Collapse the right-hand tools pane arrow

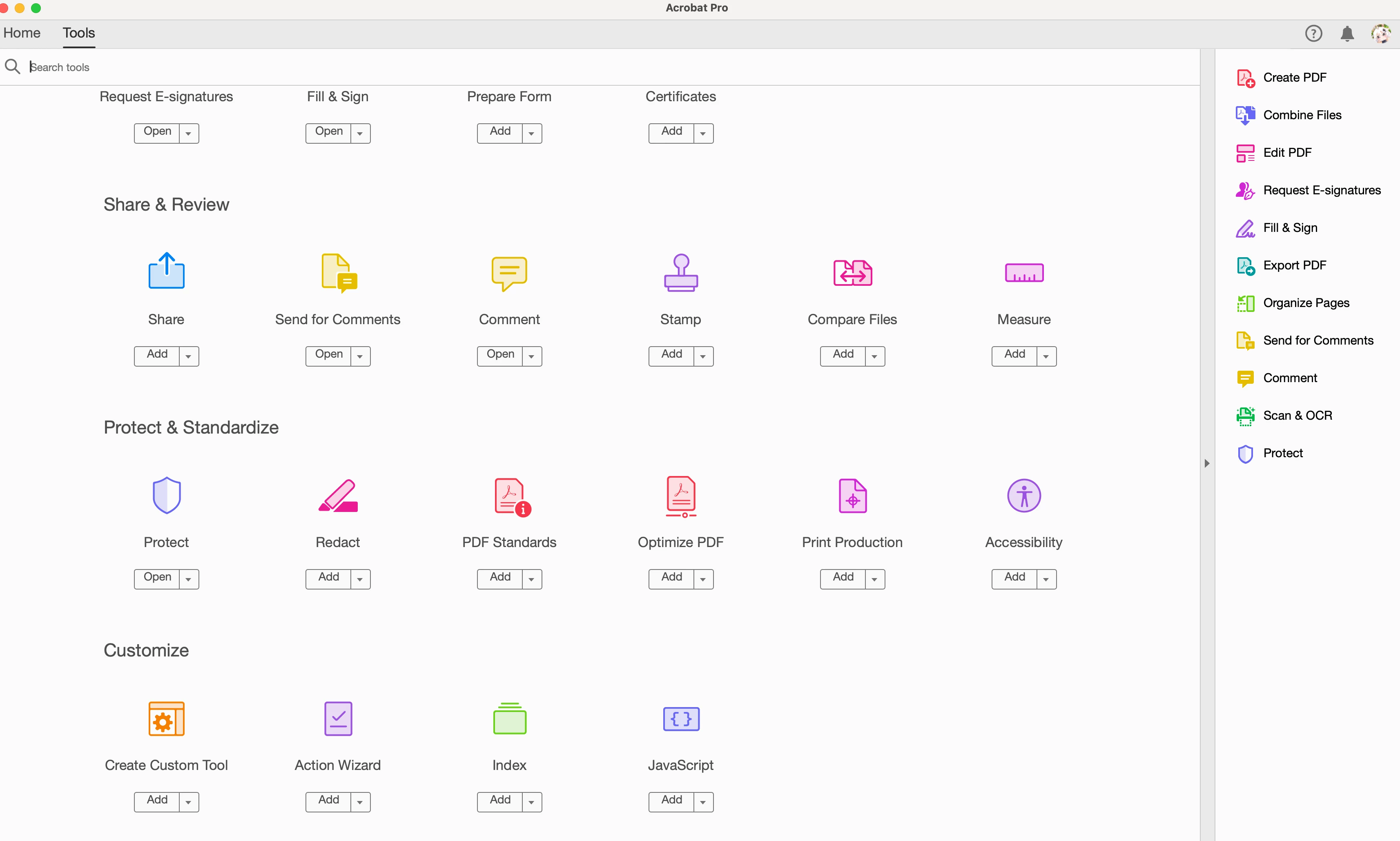[x=1207, y=463]
